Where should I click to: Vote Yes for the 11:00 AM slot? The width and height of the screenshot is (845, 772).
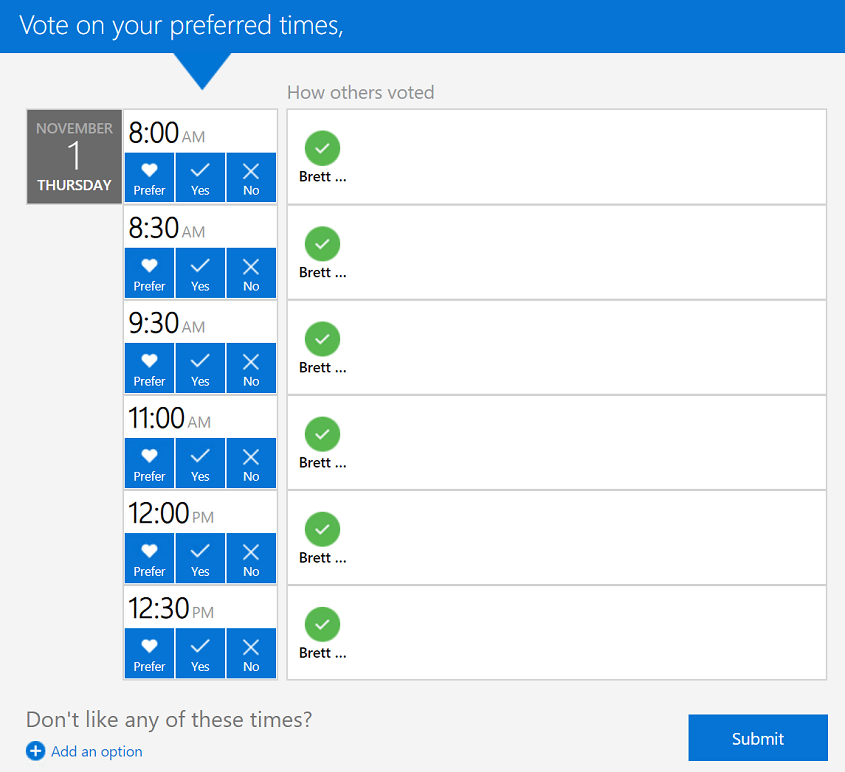200,462
